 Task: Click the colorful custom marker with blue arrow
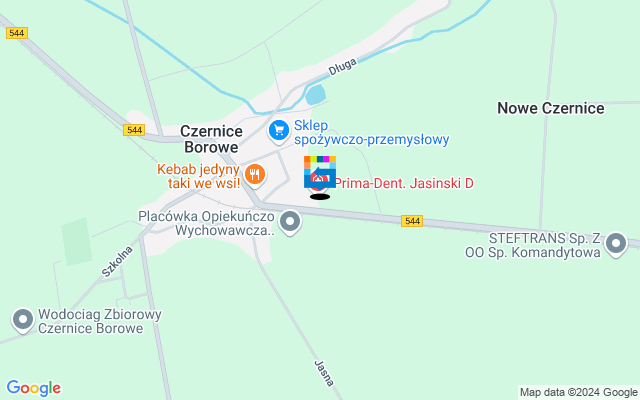(x=320, y=172)
